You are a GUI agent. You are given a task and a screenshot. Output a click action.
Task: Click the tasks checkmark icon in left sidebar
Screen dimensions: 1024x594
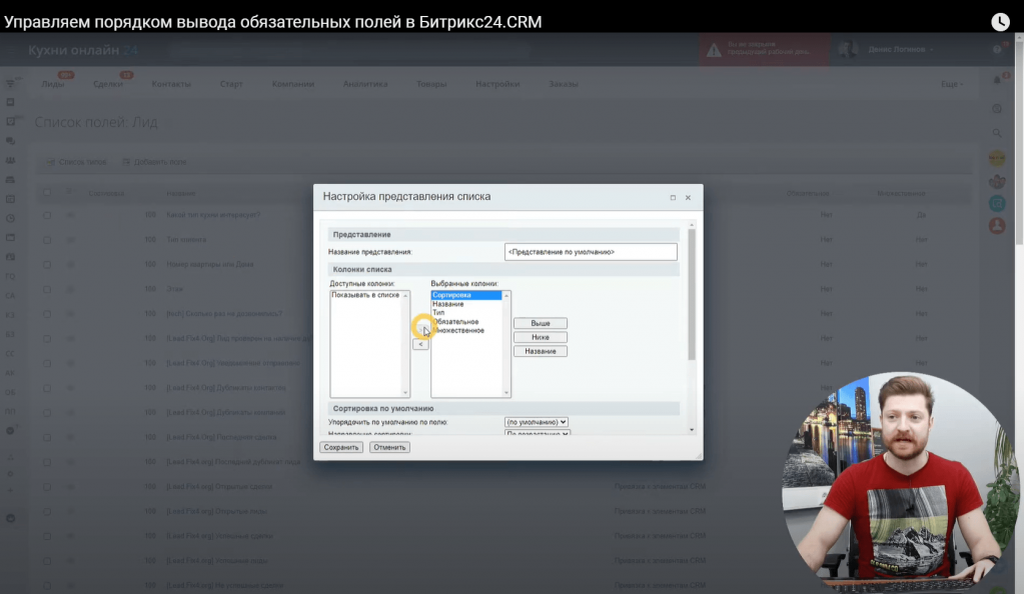pos(10,121)
